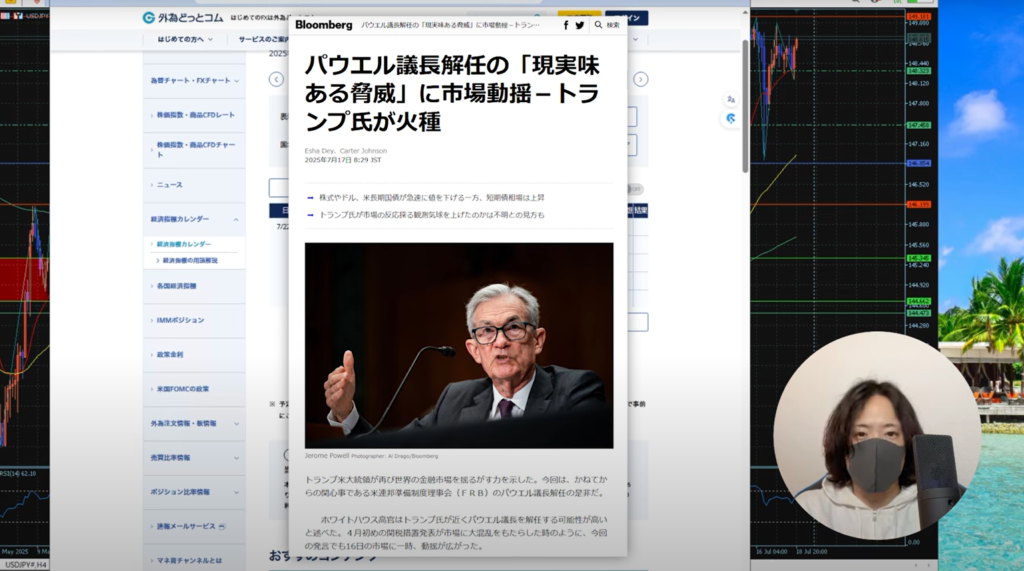Open 株価指数・商品CFDレート in the sidebar
Screen dimensions: 1024x571
point(194,115)
